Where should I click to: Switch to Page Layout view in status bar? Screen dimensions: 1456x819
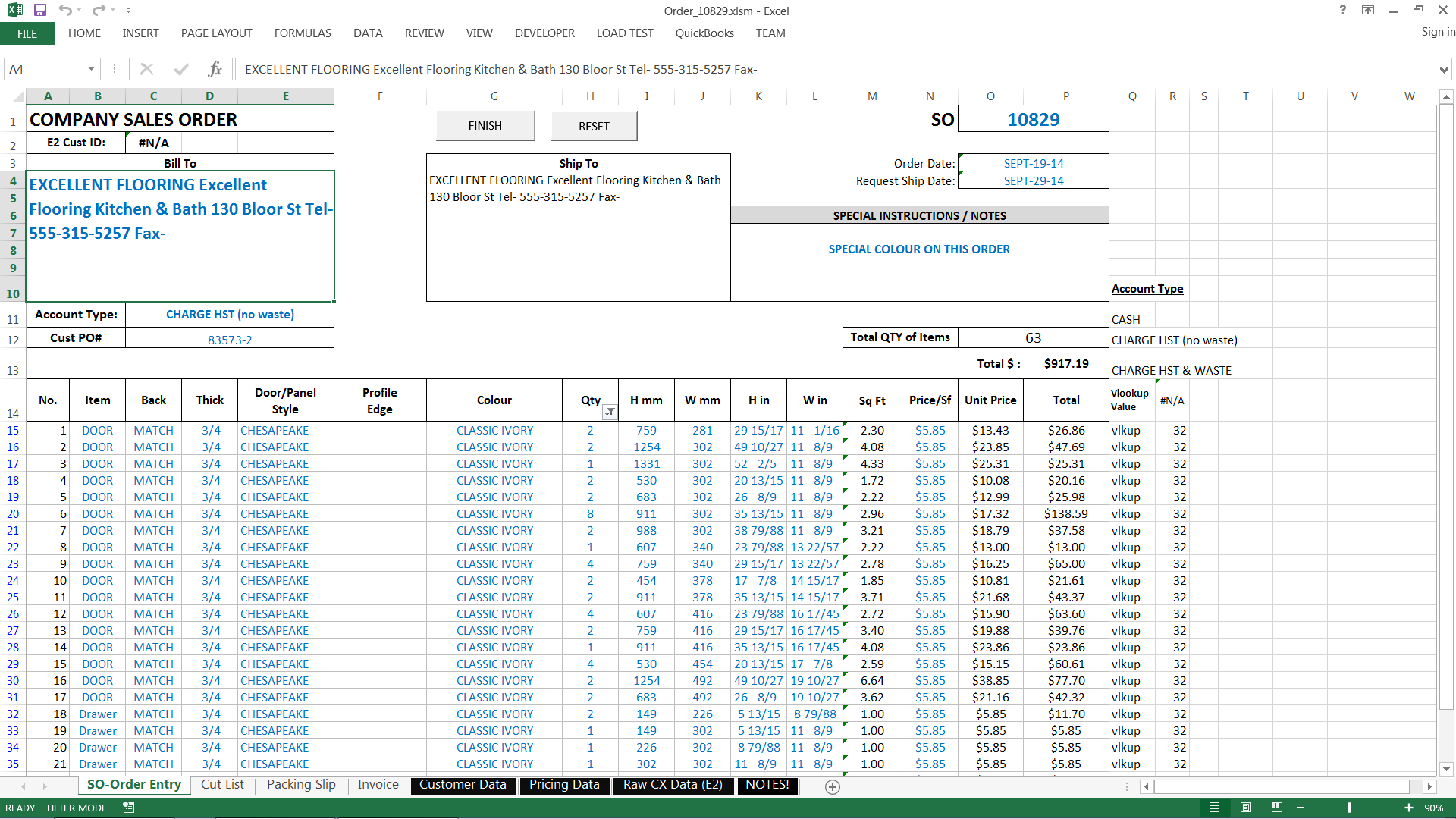(1246, 808)
